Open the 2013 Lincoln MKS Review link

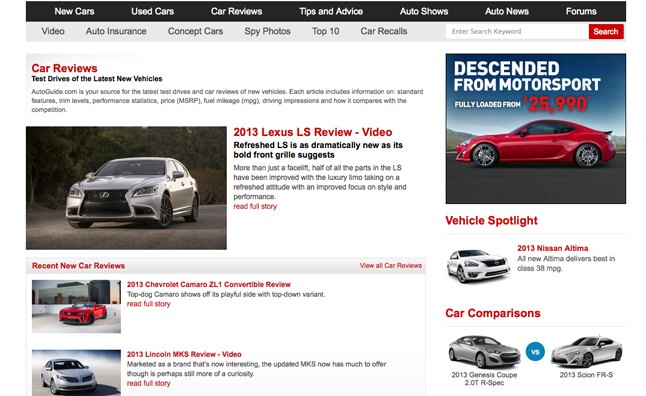[x=184, y=354]
